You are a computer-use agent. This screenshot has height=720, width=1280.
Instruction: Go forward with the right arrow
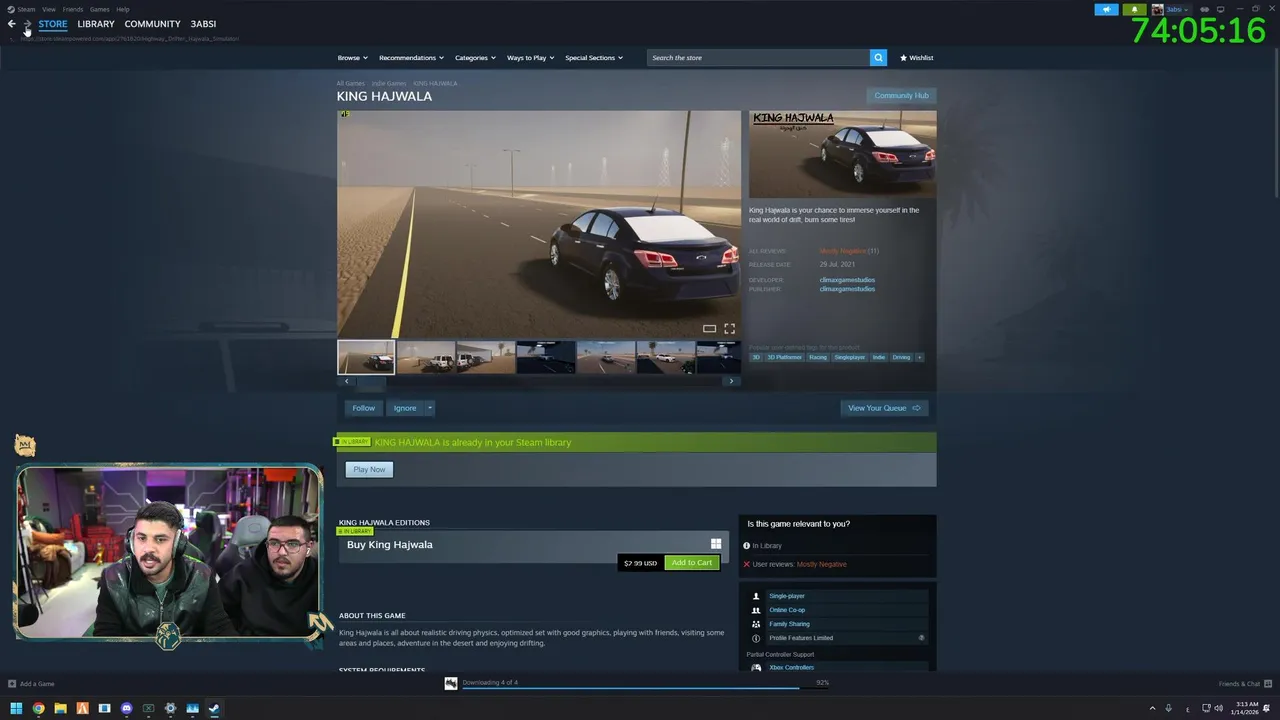pyautogui.click(x=27, y=24)
